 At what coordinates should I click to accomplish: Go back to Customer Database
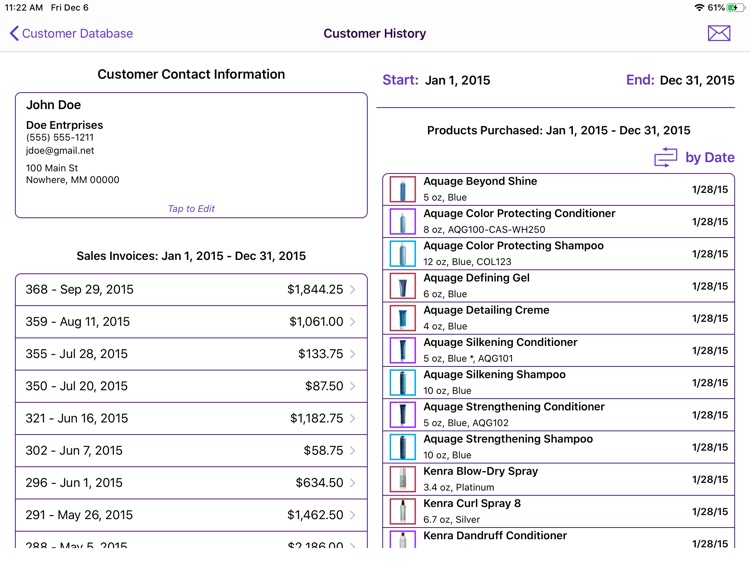tap(71, 33)
